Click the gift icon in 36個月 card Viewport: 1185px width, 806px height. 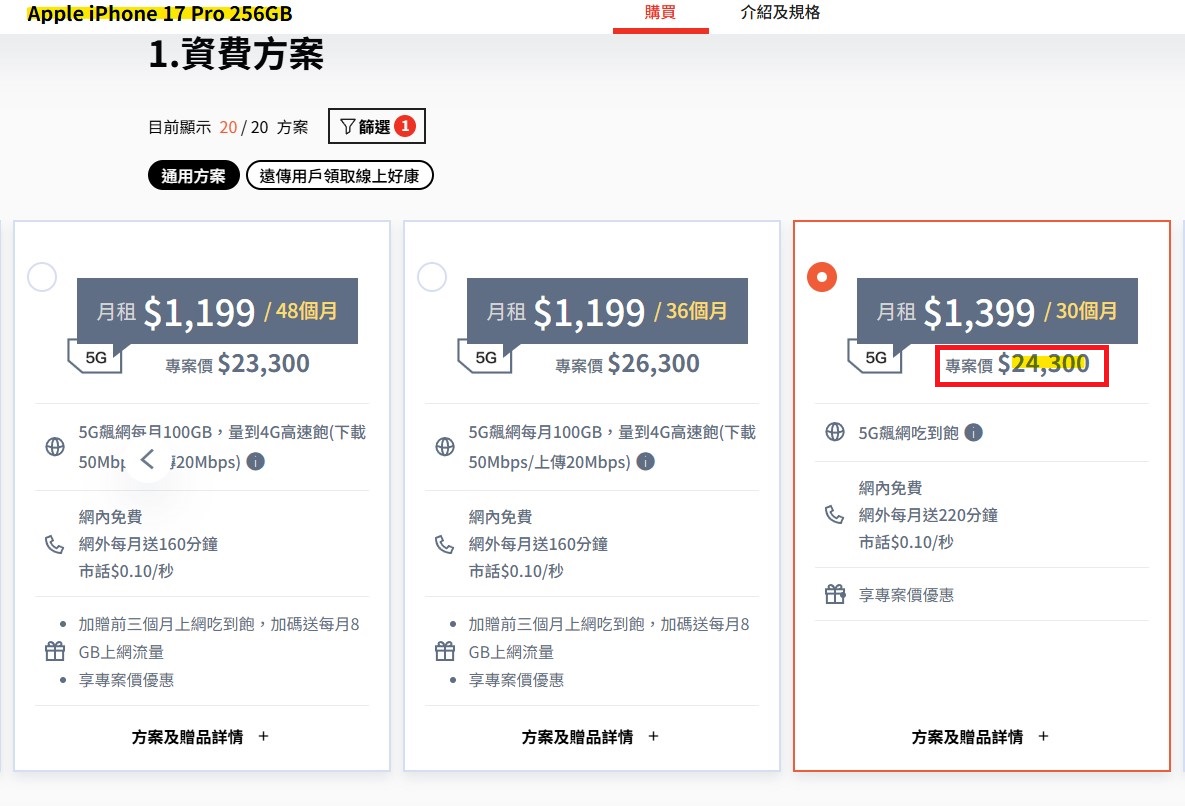tap(445, 651)
